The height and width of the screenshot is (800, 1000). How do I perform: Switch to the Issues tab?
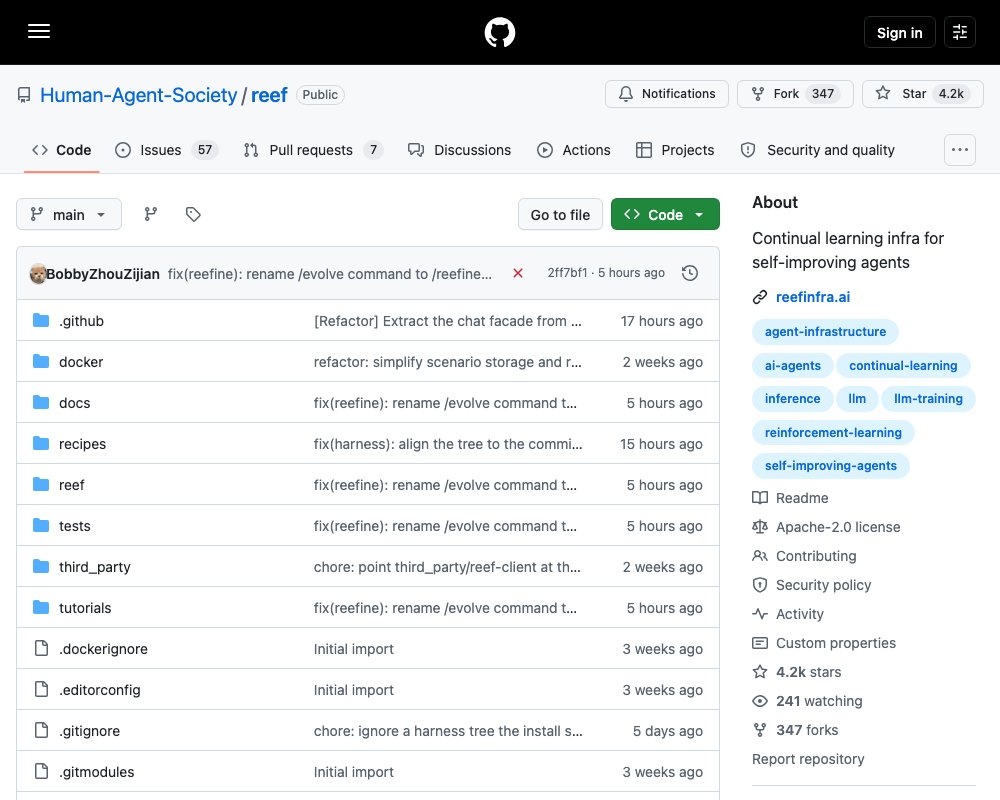point(166,150)
